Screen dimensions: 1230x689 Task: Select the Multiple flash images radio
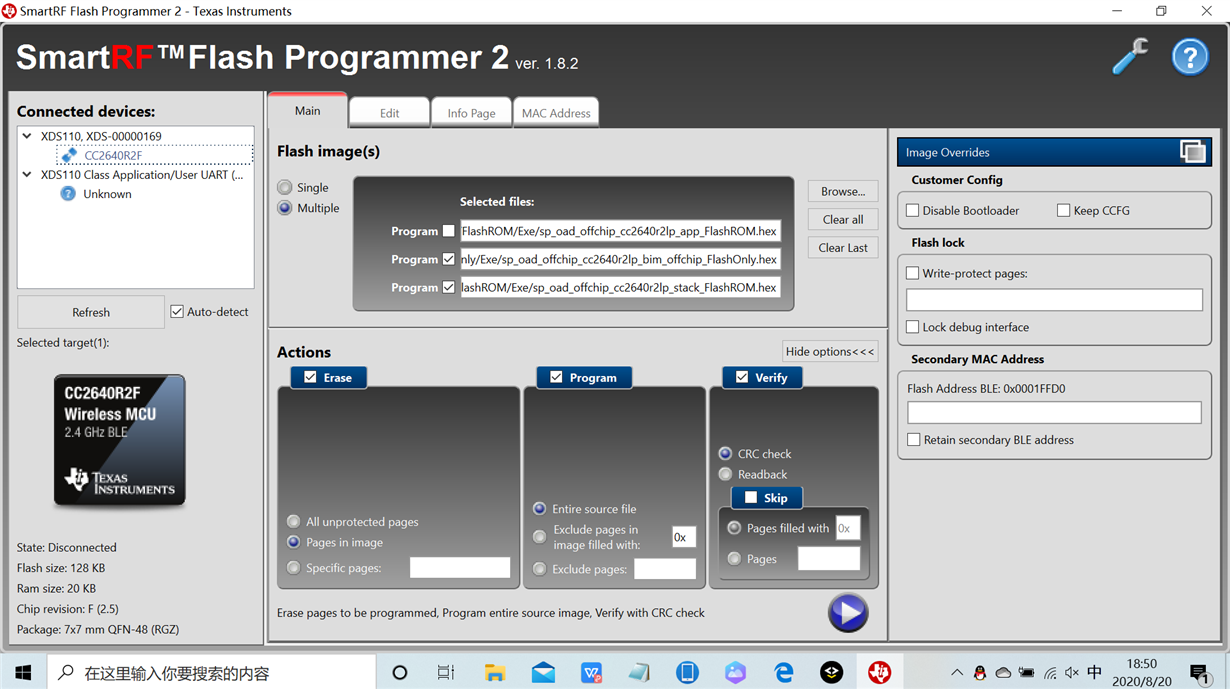pos(285,208)
